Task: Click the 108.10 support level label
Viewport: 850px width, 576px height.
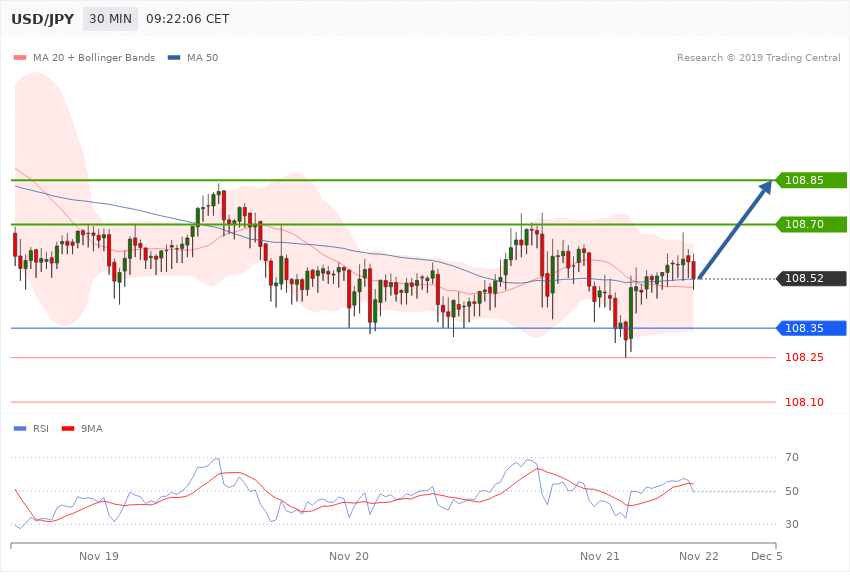Action: 804,402
